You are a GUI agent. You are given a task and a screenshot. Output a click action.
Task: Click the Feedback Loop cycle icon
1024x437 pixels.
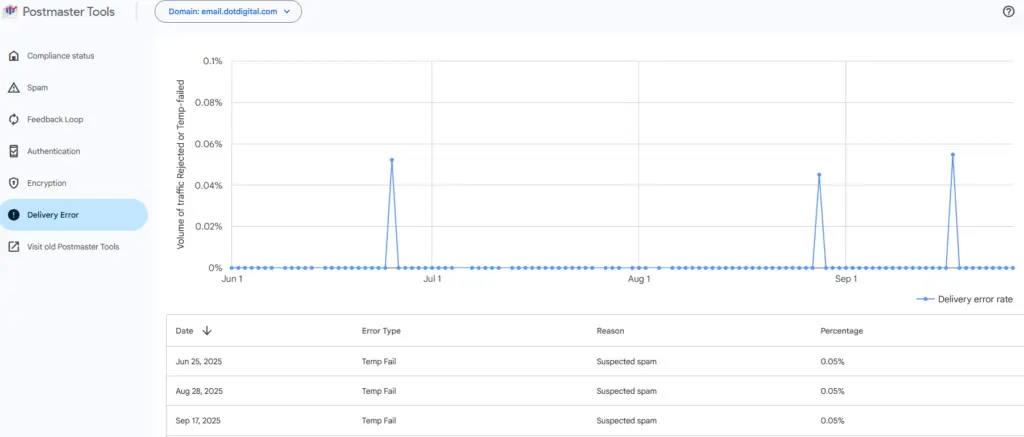[14, 119]
